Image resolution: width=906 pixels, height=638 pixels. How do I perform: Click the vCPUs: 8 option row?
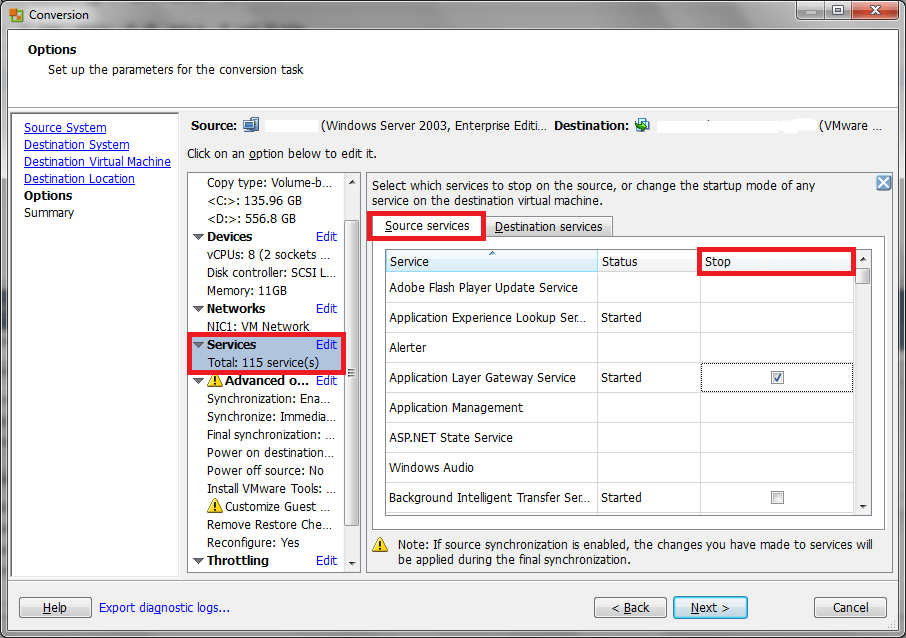tap(268, 255)
